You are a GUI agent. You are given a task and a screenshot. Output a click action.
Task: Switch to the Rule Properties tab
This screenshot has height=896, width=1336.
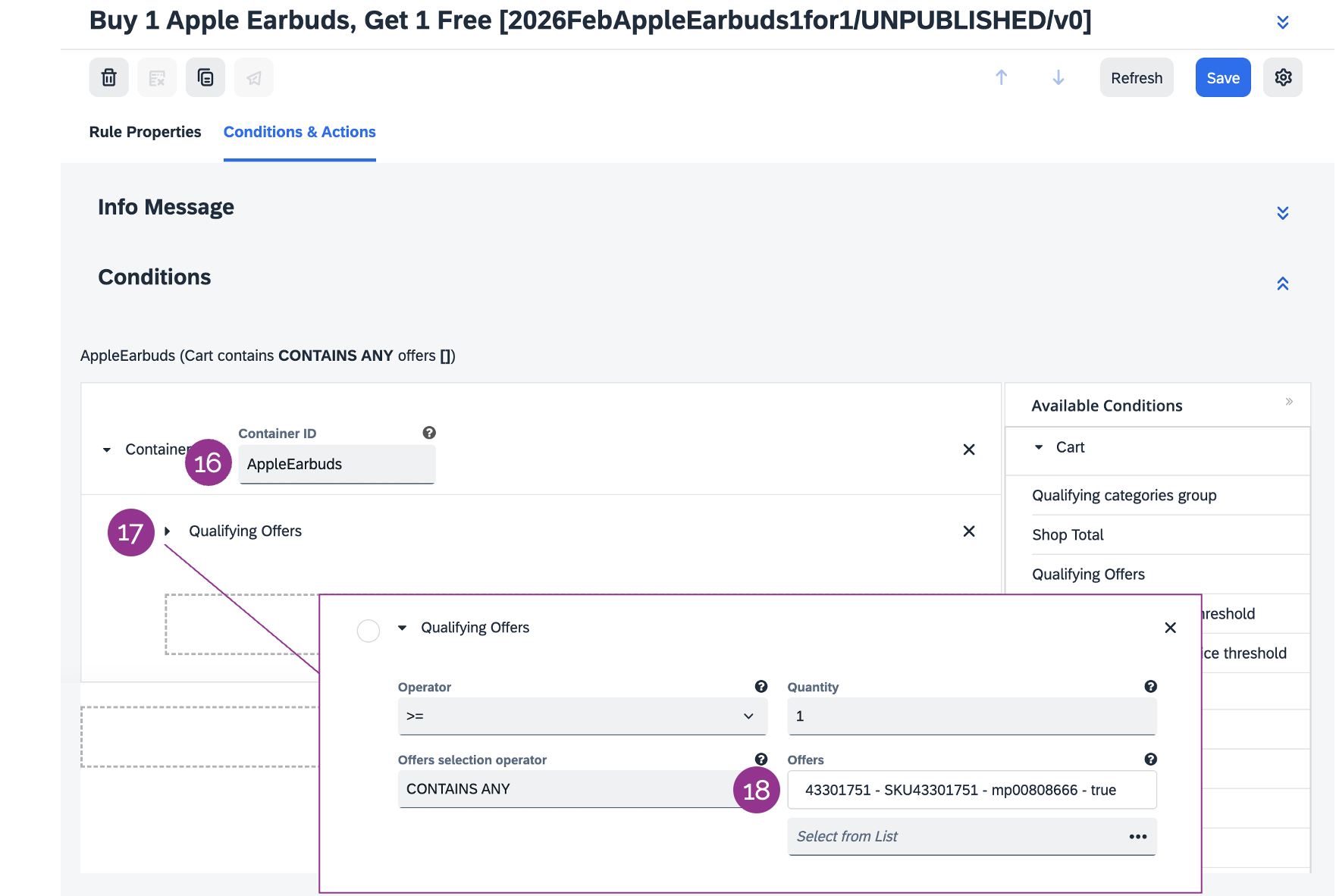(x=145, y=132)
